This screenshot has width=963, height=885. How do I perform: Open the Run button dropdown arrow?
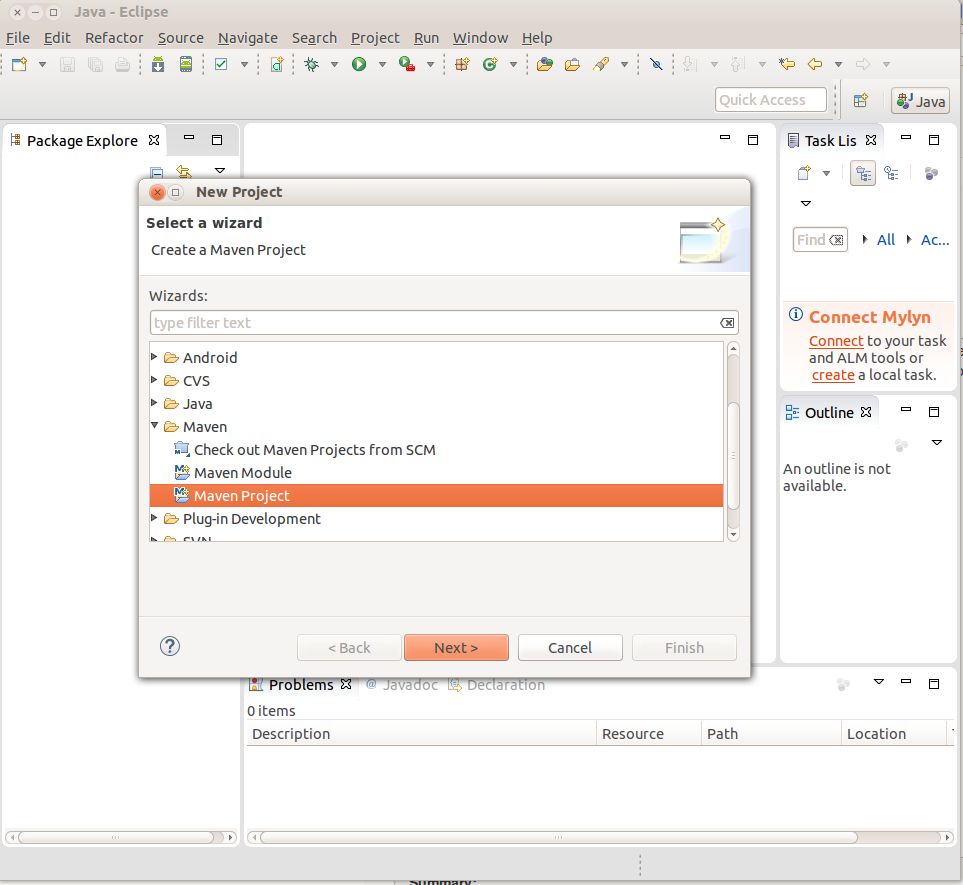(382, 64)
